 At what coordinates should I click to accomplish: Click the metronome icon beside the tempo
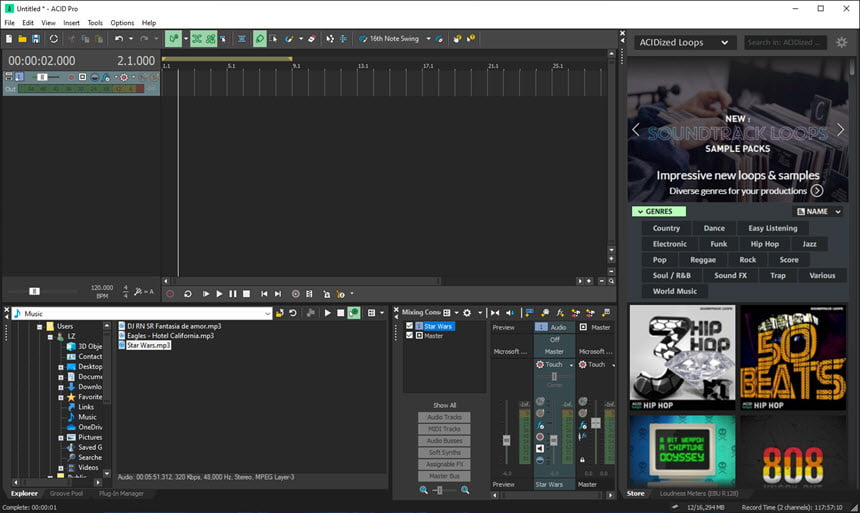[138, 291]
